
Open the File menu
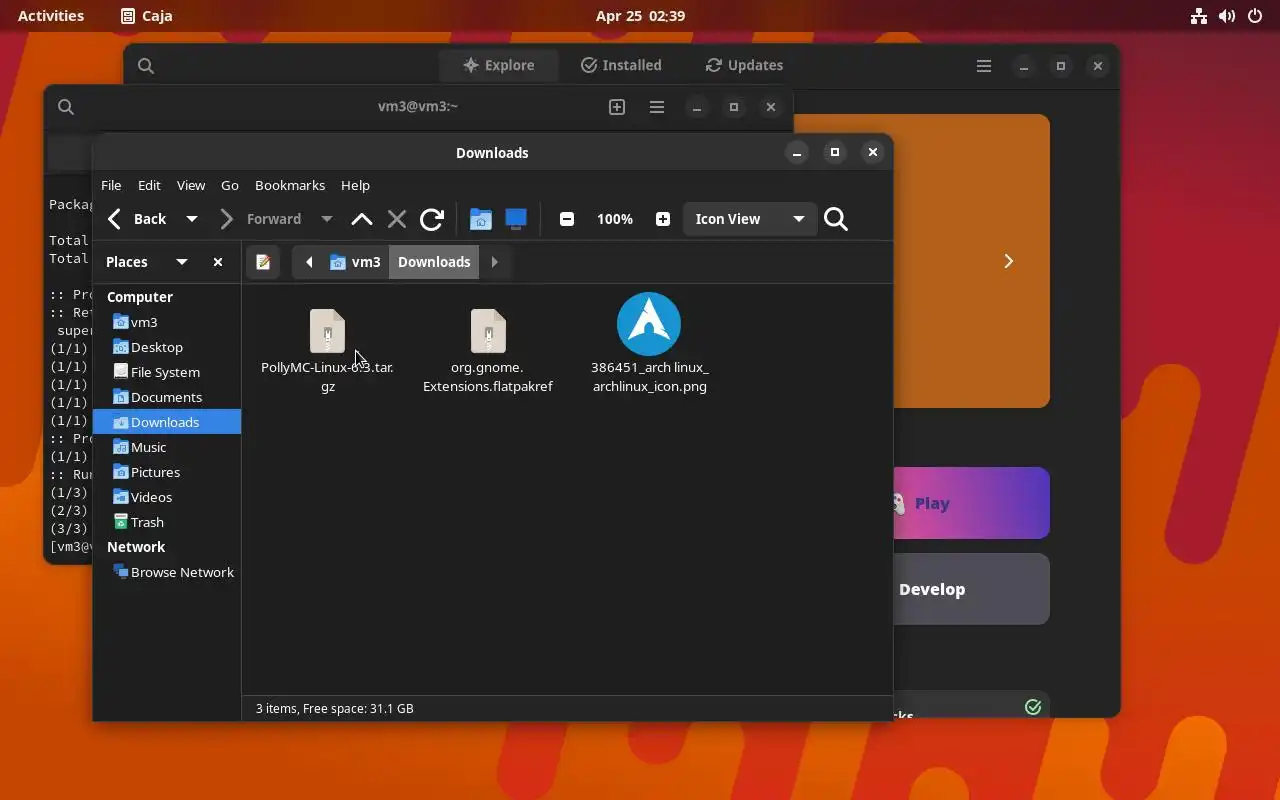[111, 185]
